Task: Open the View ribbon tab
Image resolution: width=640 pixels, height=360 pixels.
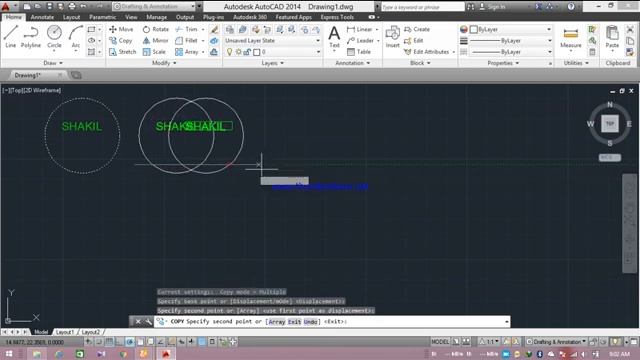Action: click(131, 17)
